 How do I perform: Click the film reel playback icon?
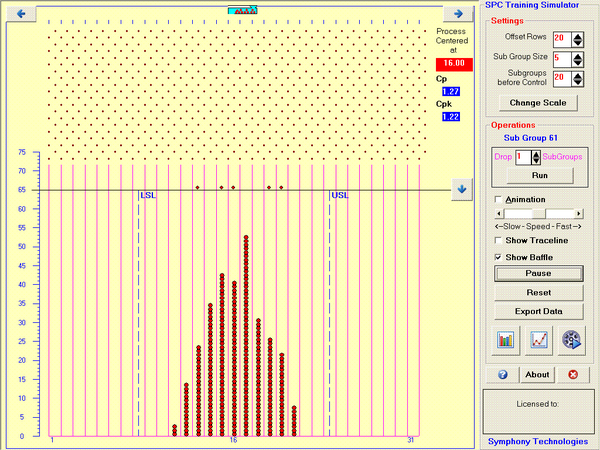571,340
